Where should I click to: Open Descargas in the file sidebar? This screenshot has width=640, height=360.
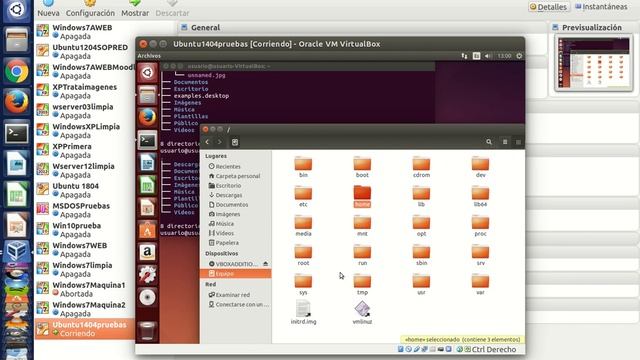[225, 195]
